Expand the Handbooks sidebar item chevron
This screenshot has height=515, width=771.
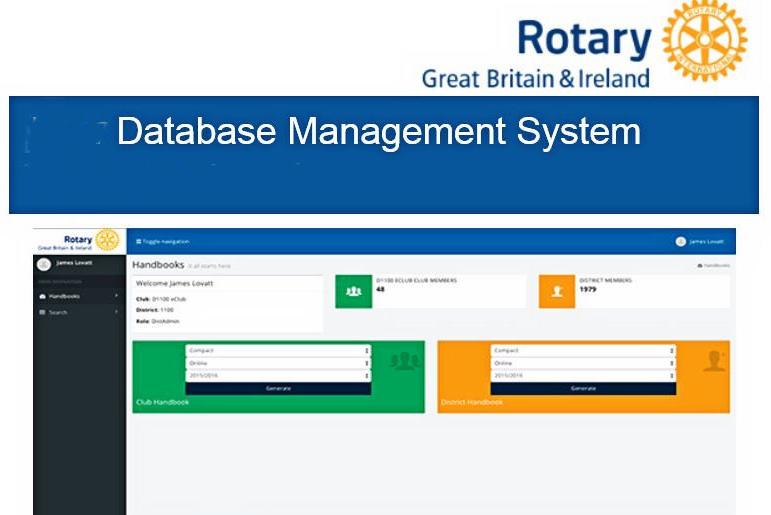tap(117, 296)
